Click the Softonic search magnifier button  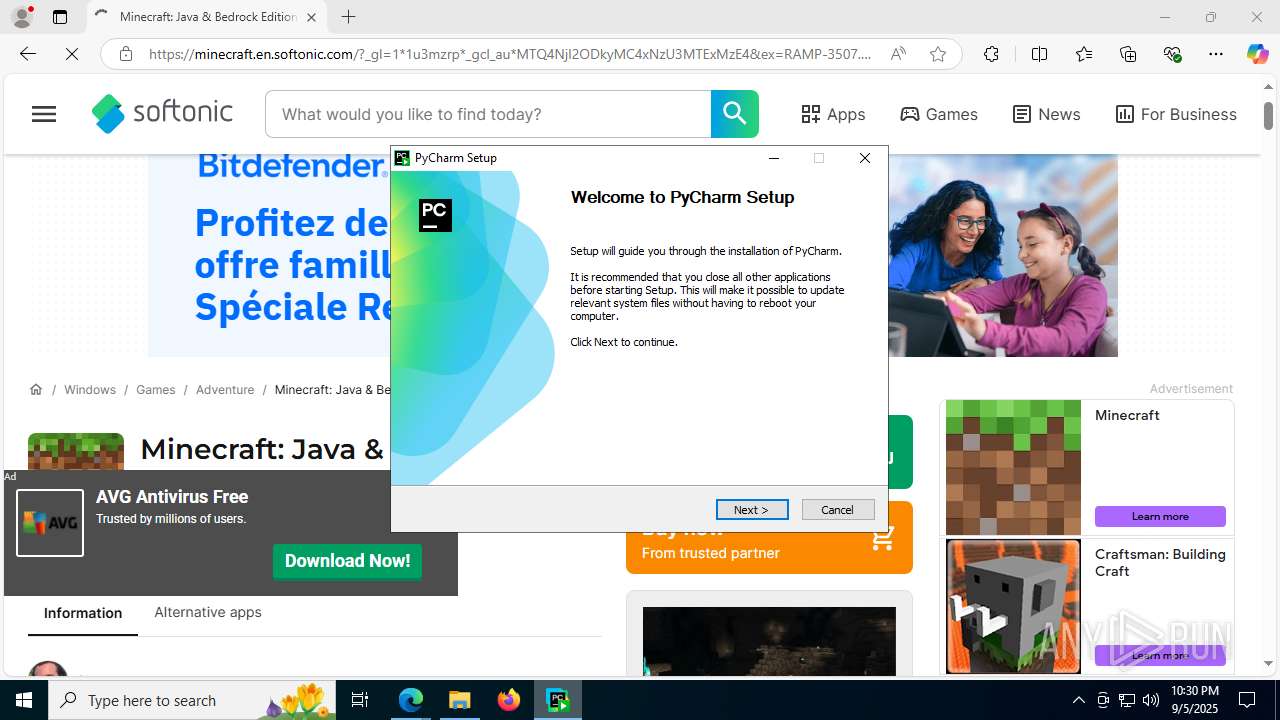point(735,114)
